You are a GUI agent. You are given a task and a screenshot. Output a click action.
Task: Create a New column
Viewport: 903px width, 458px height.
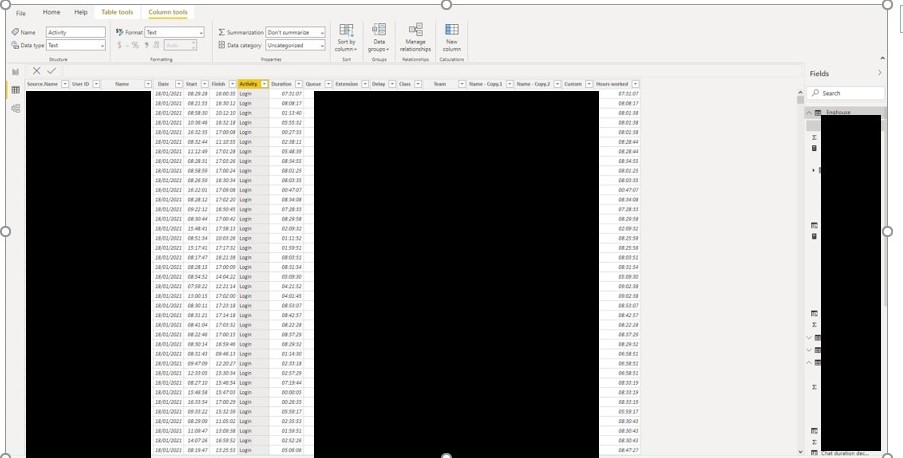click(x=452, y=38)
